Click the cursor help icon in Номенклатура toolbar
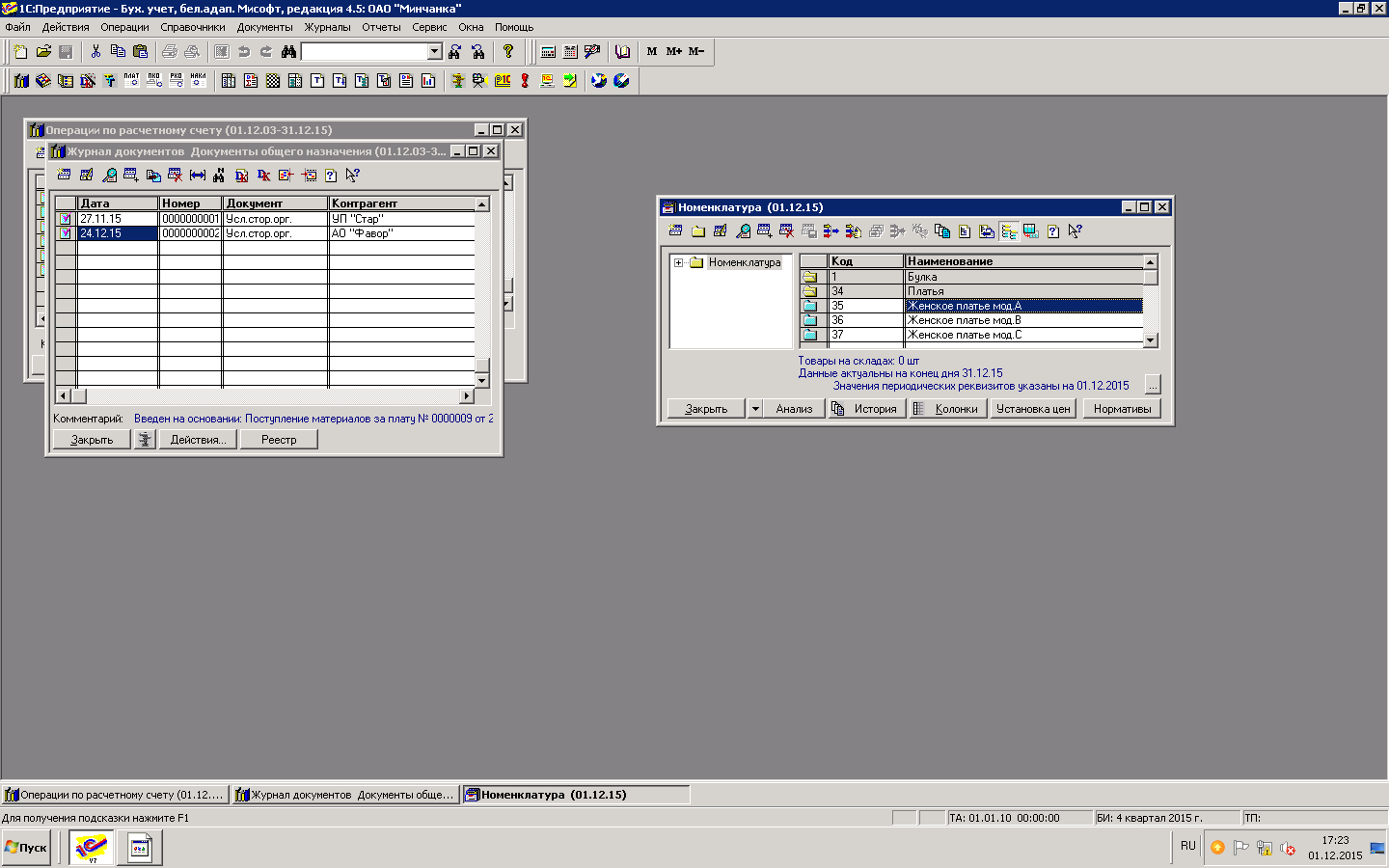Viewport: 1389px width, 868px height. tap(1076, 231)
